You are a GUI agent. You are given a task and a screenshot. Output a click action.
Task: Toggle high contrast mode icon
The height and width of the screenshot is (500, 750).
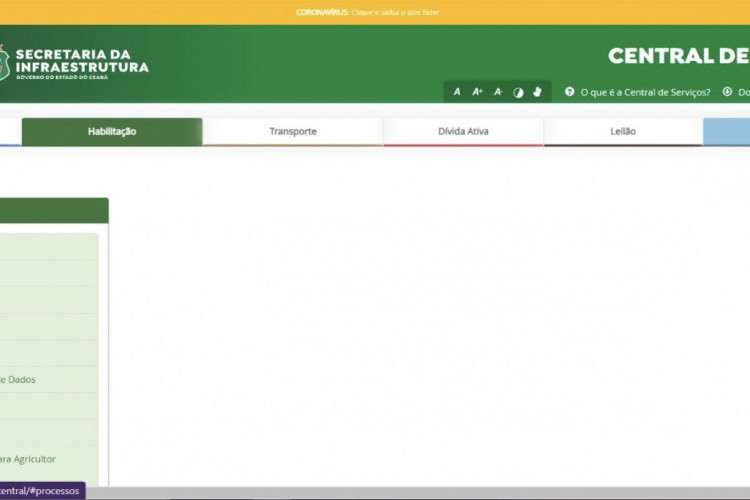(518, 92)
